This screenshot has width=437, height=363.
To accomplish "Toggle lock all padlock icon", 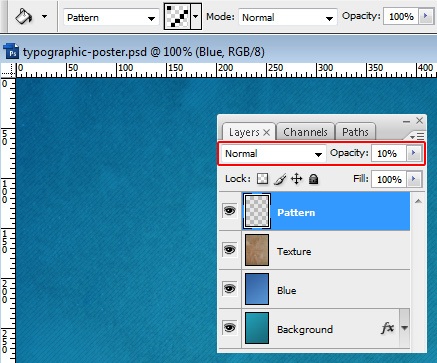I will (x=313, y=179).
